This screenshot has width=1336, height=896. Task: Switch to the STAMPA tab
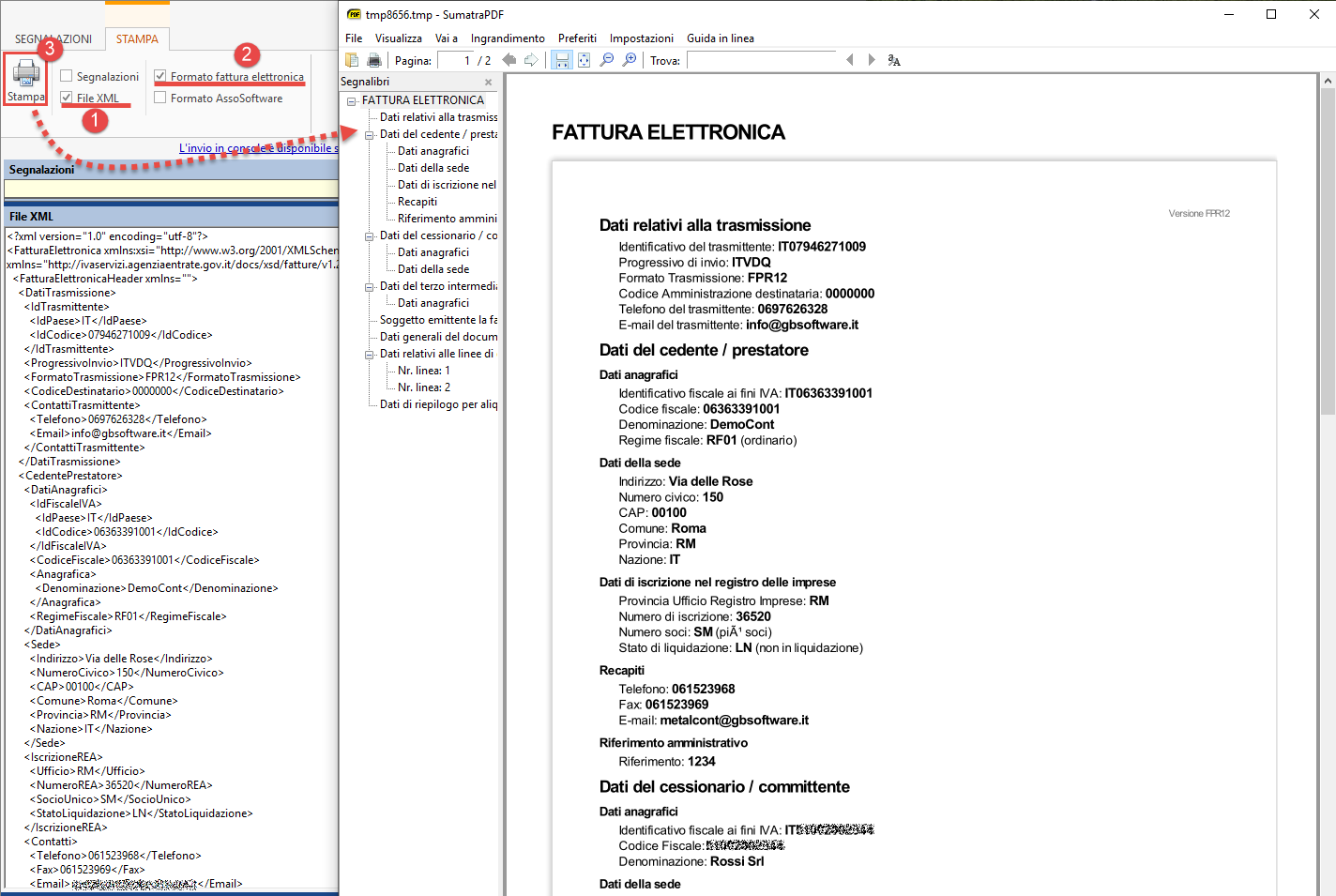[x=137, y=39]
